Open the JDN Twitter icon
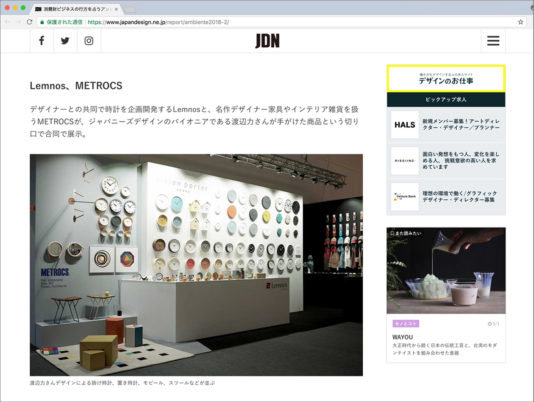Screen dimensions: 534x402 [x=65, y=41]
